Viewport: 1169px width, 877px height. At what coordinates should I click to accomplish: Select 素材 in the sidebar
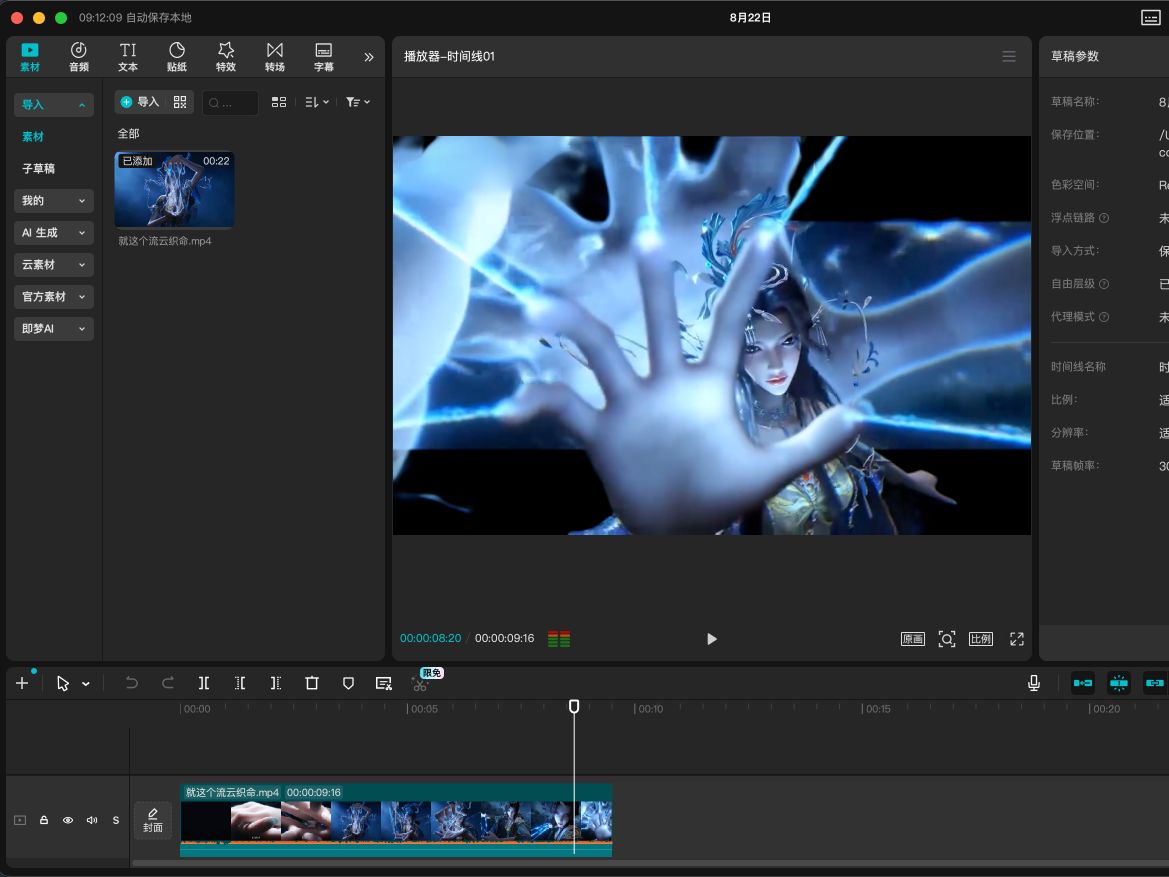(x=33, y=136)
